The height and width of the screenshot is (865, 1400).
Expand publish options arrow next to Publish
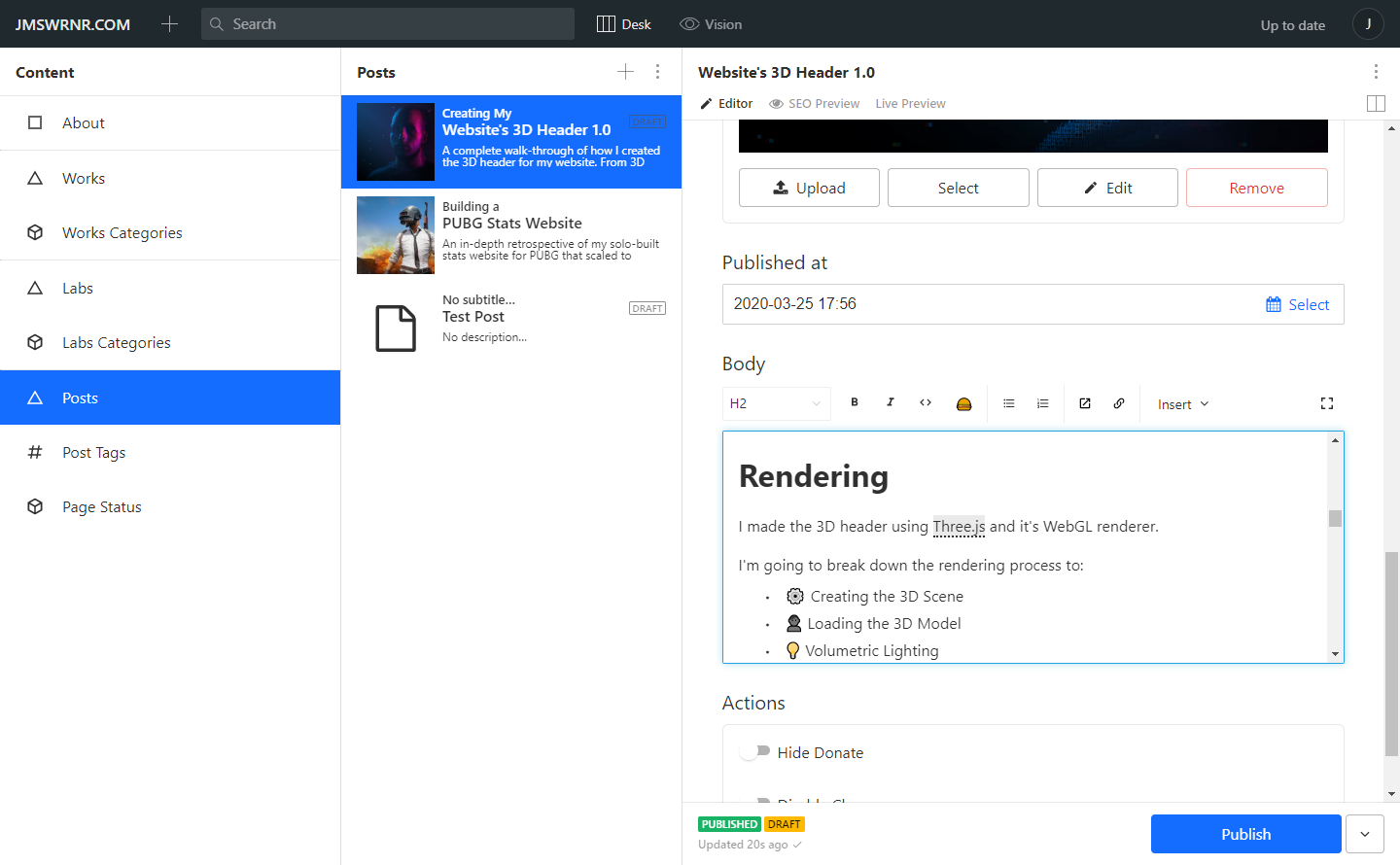[x=1365, y=834]
